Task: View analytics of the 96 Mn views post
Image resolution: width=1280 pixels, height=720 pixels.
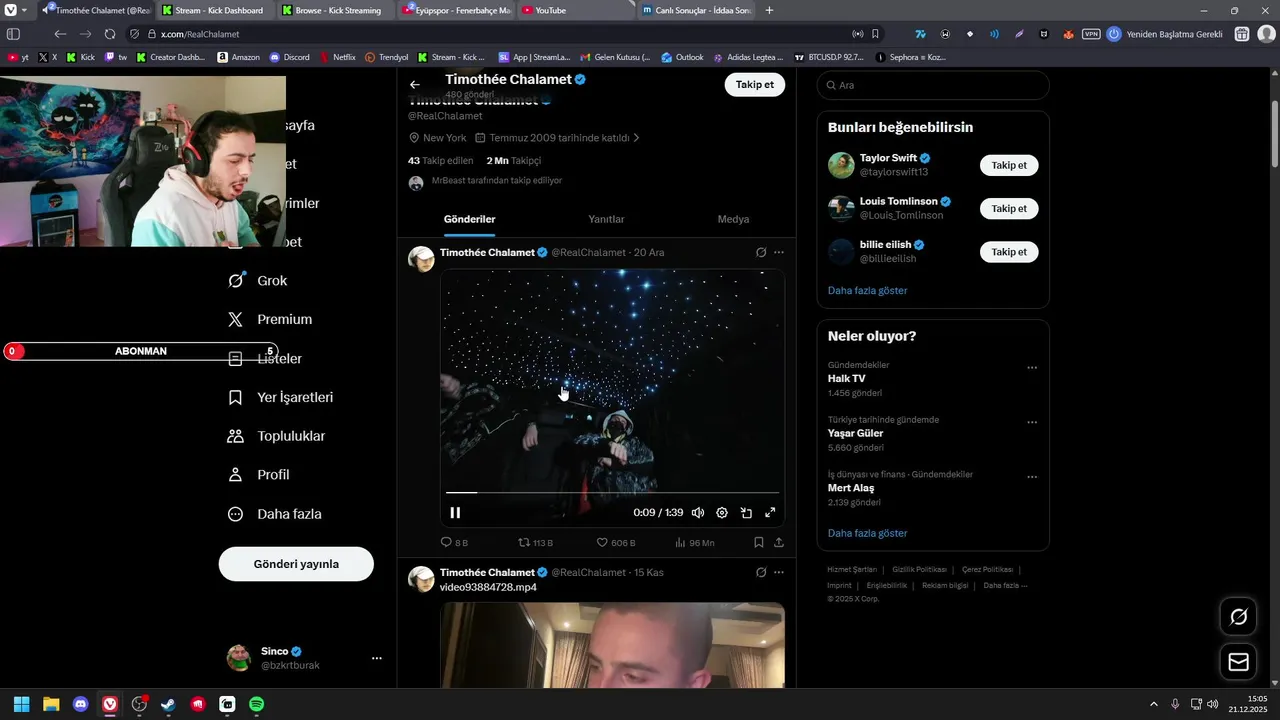Action: point(694,542)
